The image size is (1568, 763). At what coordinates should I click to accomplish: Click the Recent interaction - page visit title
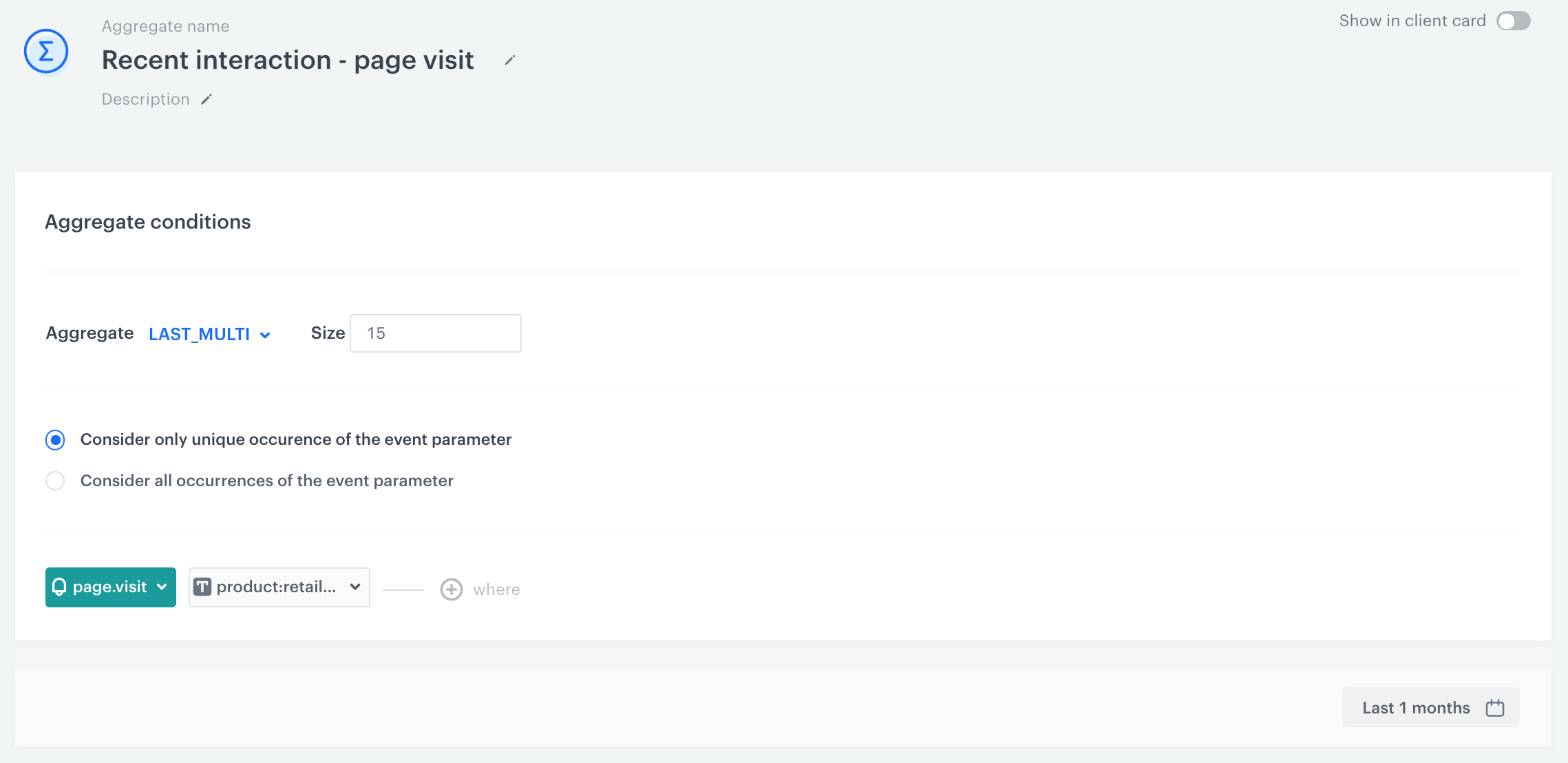pyautogui.click(x=288, y=61)
